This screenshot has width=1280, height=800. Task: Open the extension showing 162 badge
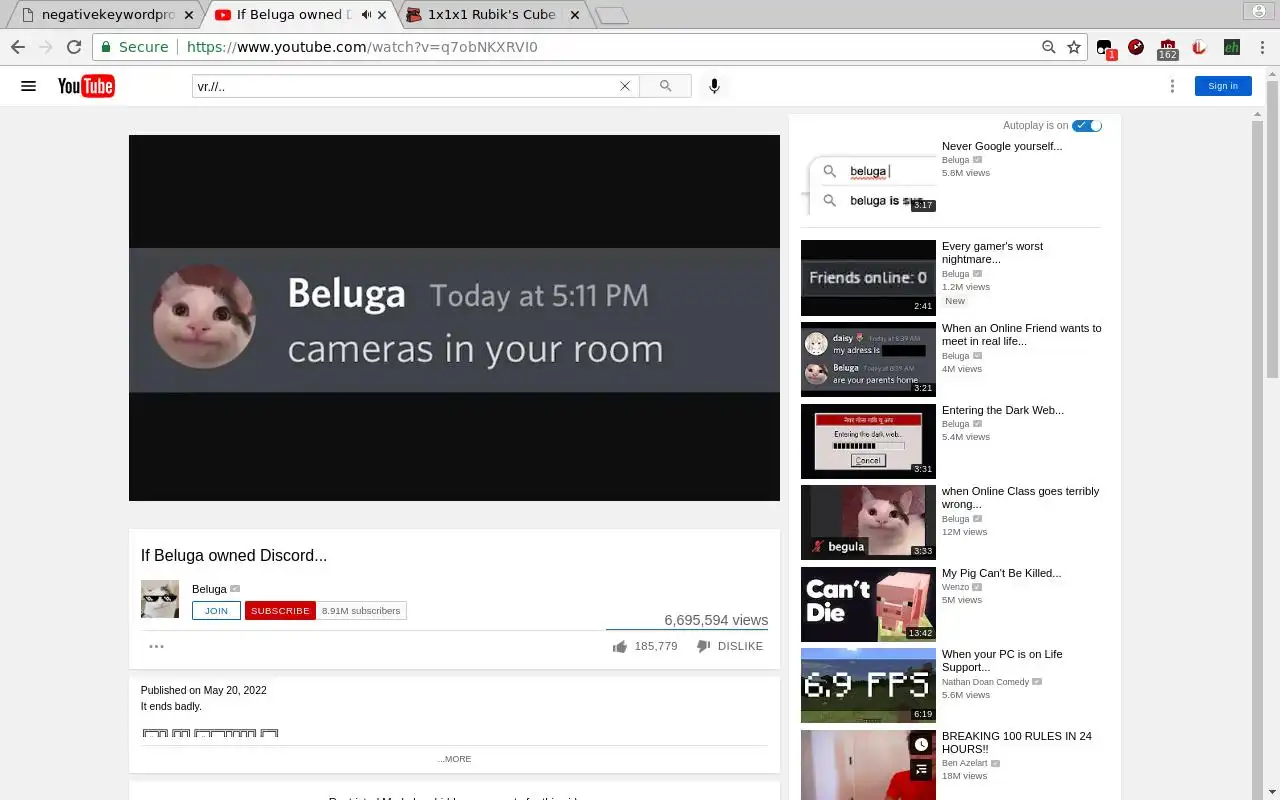click(1167, 49)
